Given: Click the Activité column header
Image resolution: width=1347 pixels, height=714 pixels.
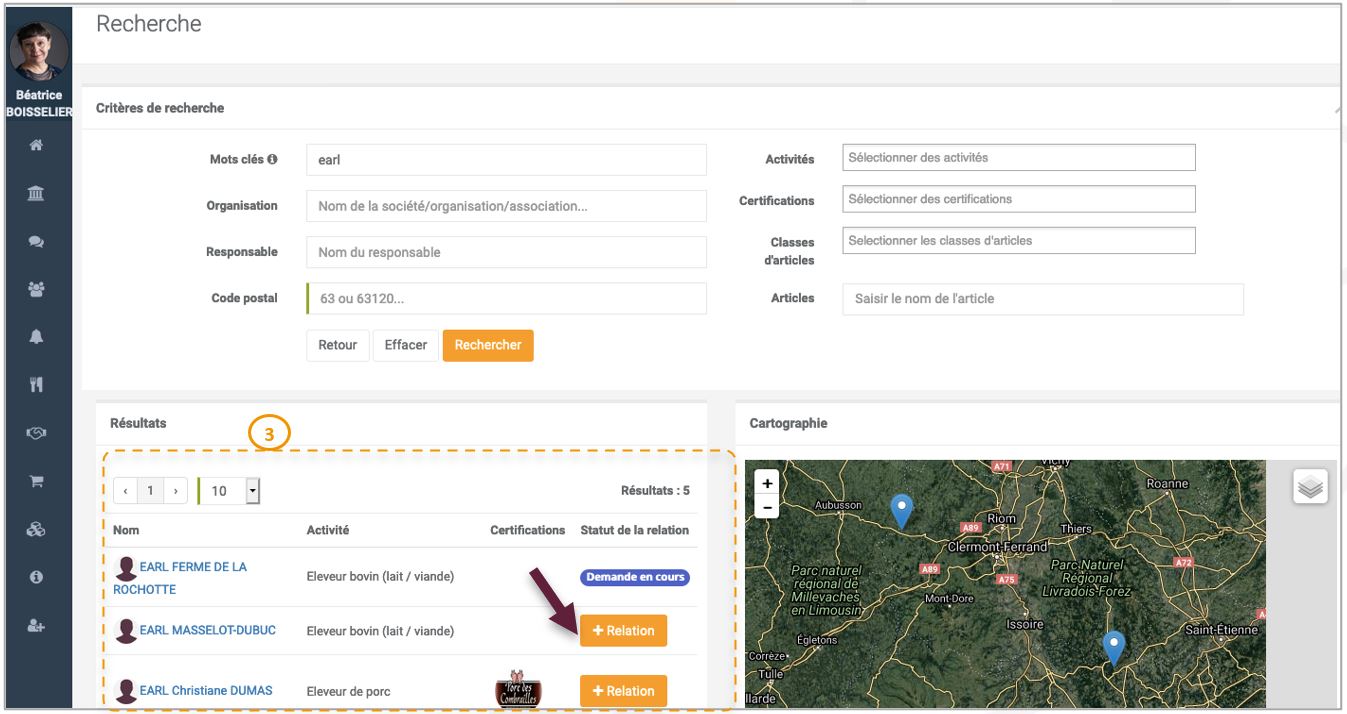Looking at the screenshot, I should click(x=328, y=530).
